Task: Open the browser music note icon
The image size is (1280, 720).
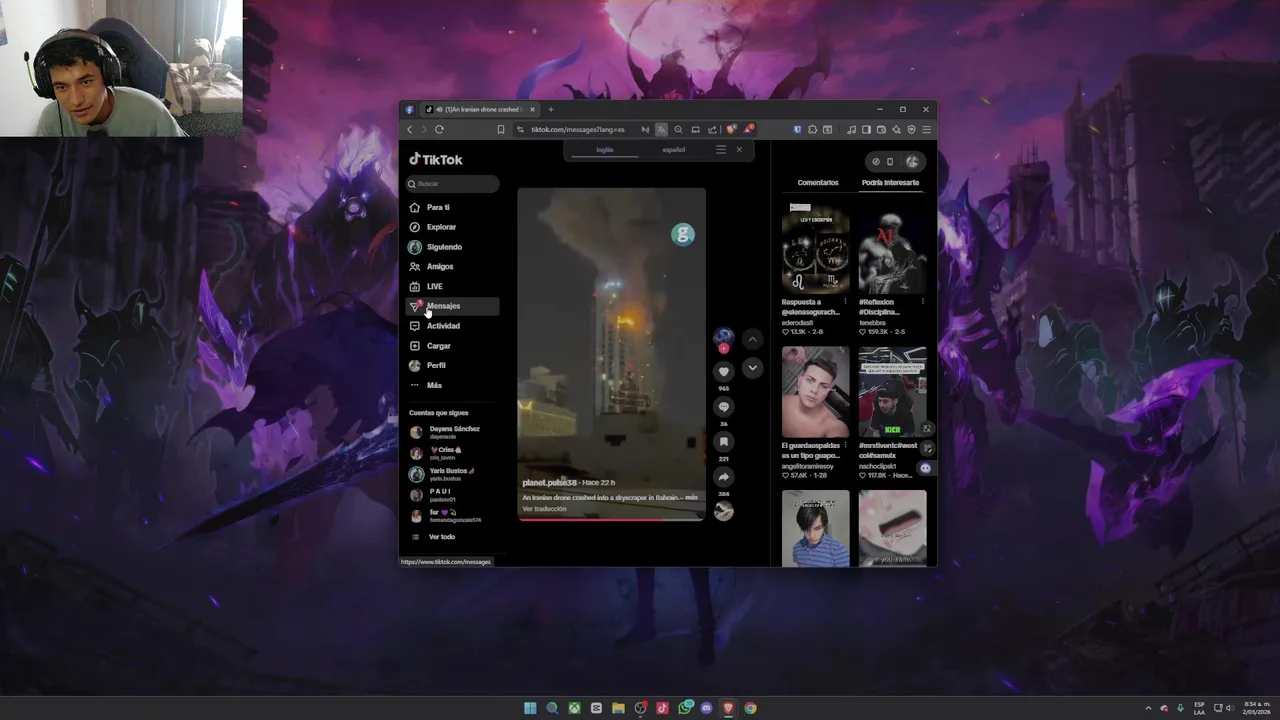Action: pyautogui.click(x=852, y=129)
